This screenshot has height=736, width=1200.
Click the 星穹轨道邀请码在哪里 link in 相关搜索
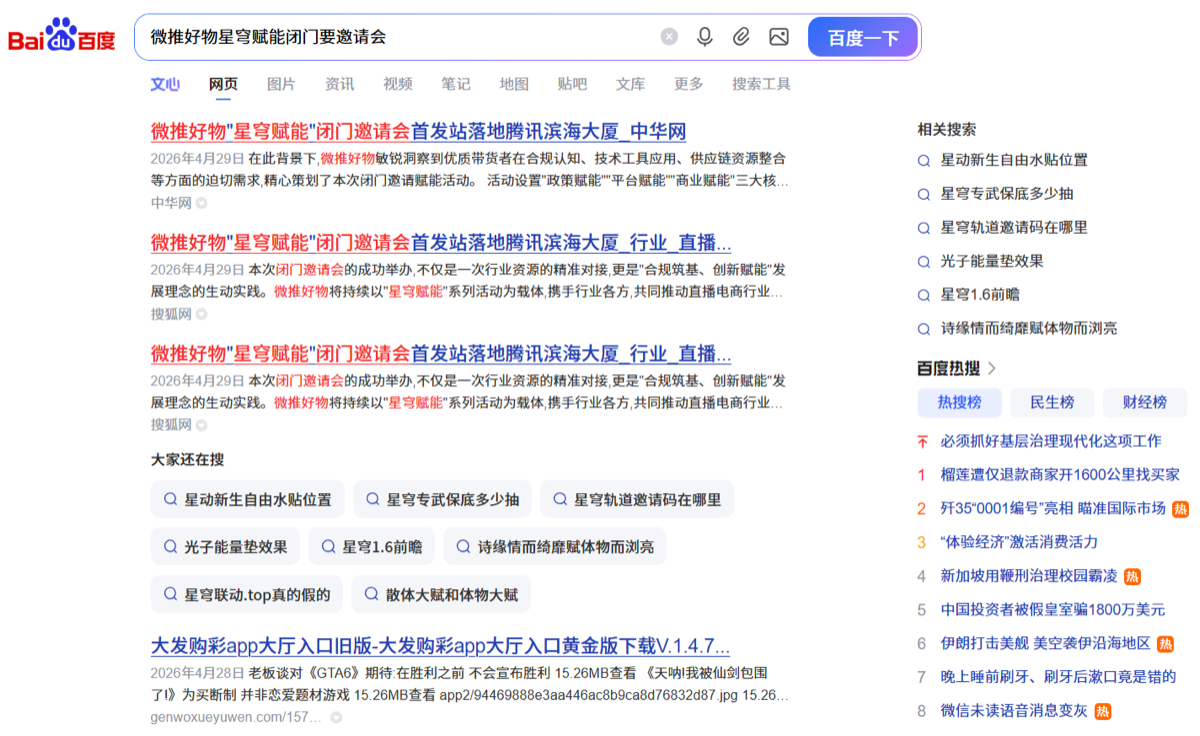1014,227
